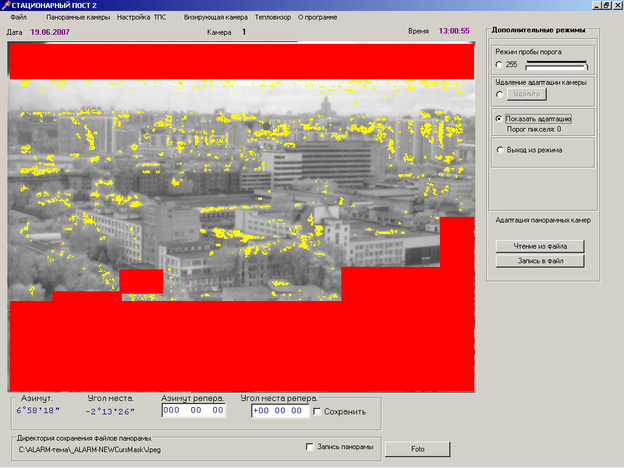624x468 pixels.
Task: Select the Показать адаптацию radio option
Action: (500, 118)
